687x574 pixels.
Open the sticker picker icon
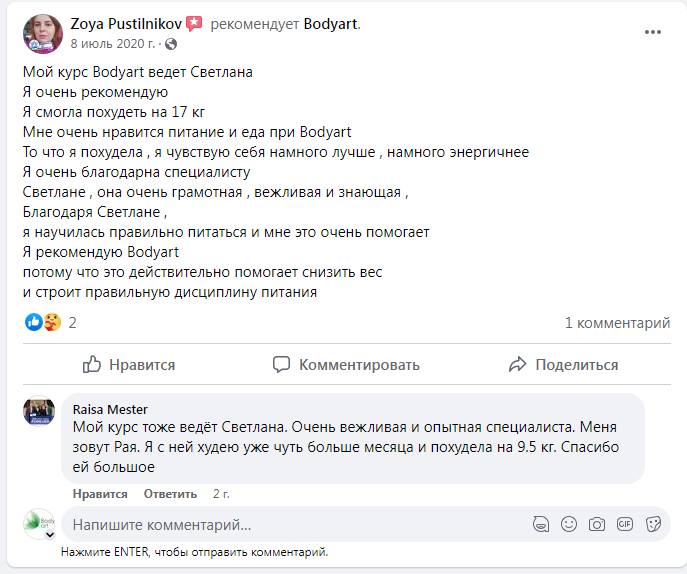[653, 524]
